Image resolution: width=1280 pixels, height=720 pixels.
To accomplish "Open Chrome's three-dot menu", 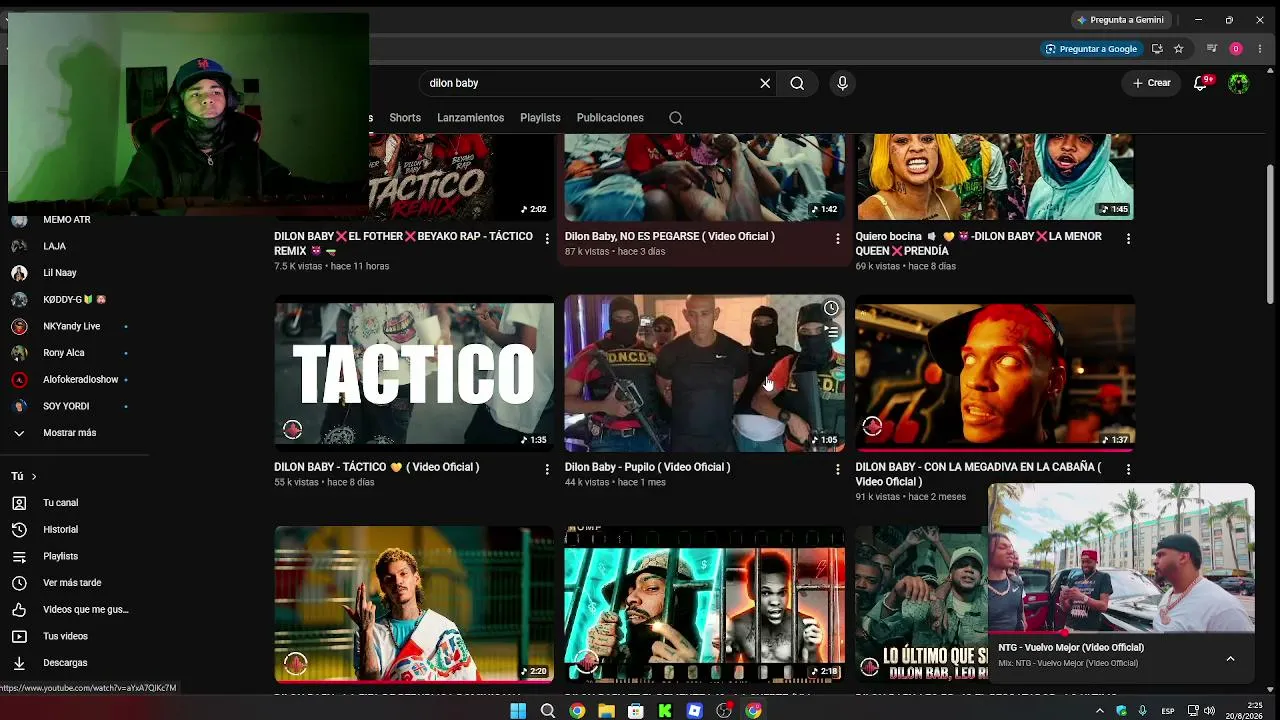I will pyautogui.click(x=1259, y=49).
